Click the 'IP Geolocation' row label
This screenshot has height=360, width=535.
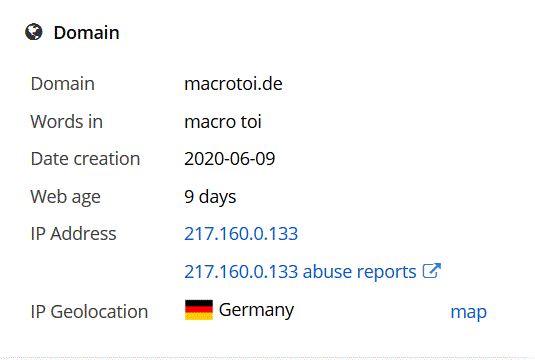89,312
